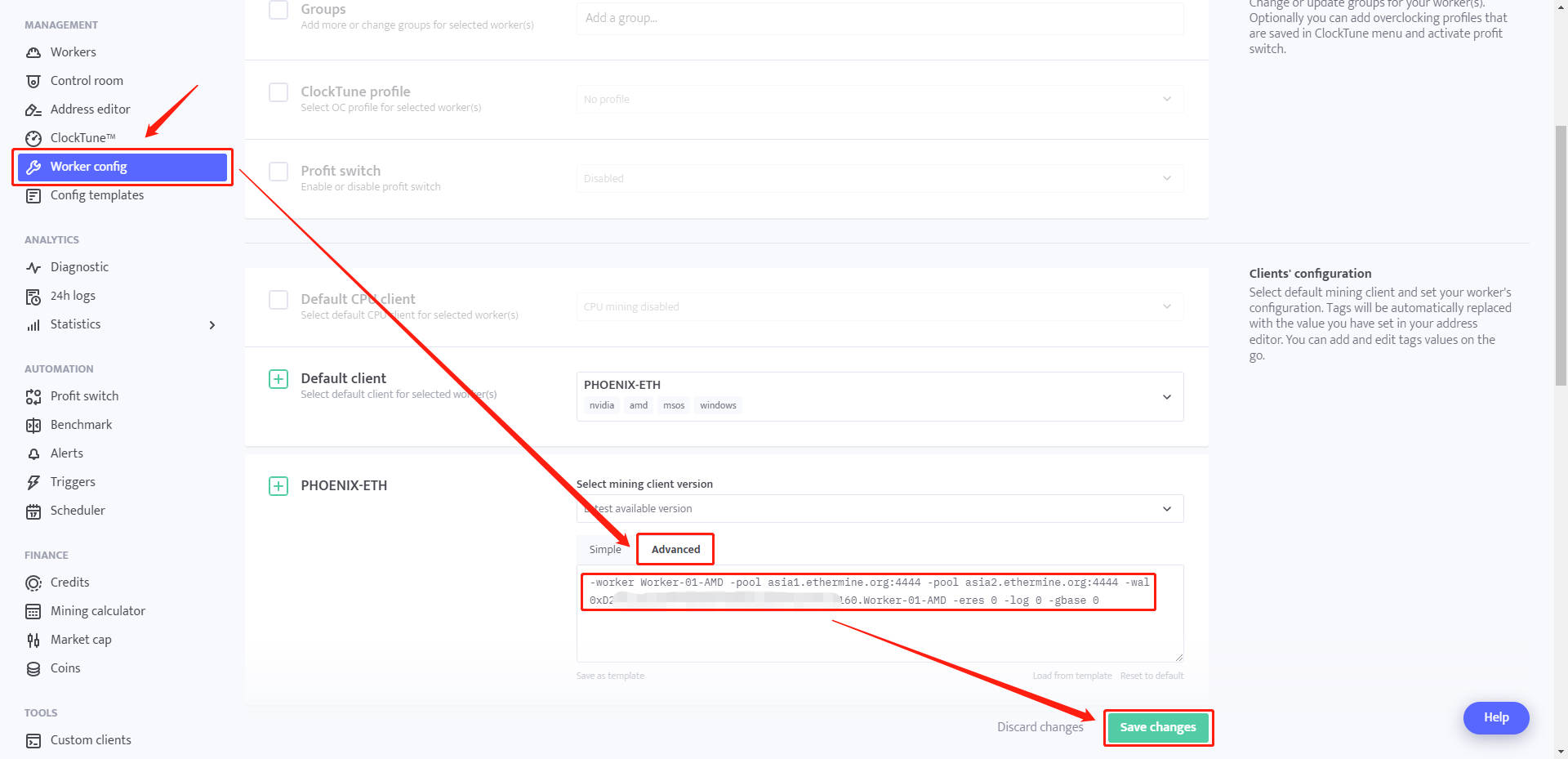Switch to the Simple tab
The width and height of the screenshot is (1568, 759).
tap(605, 549)
